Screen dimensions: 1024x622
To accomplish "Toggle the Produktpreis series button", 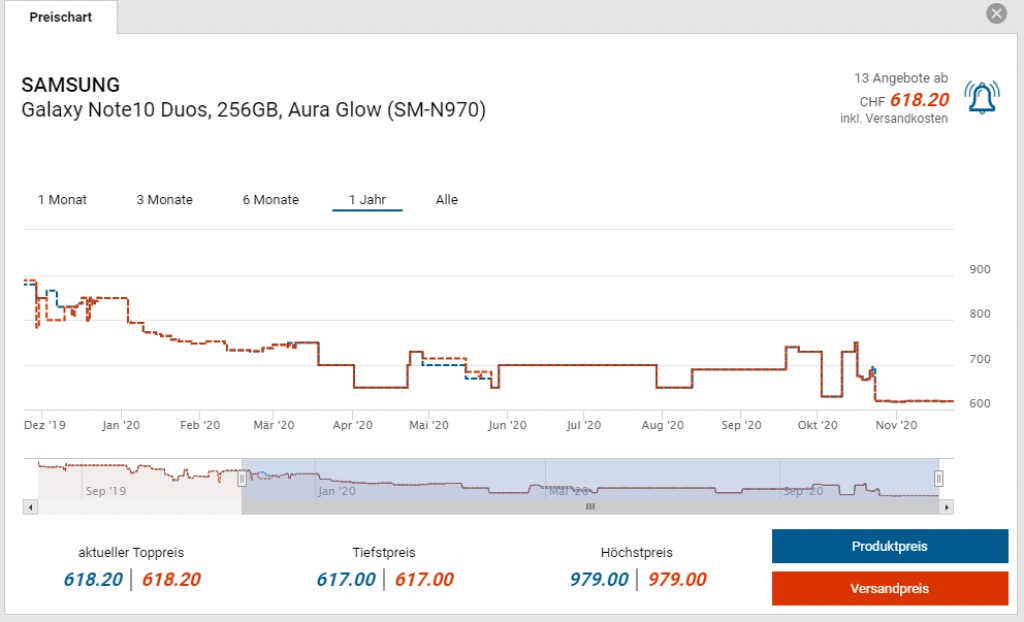I will click(889, 547).
